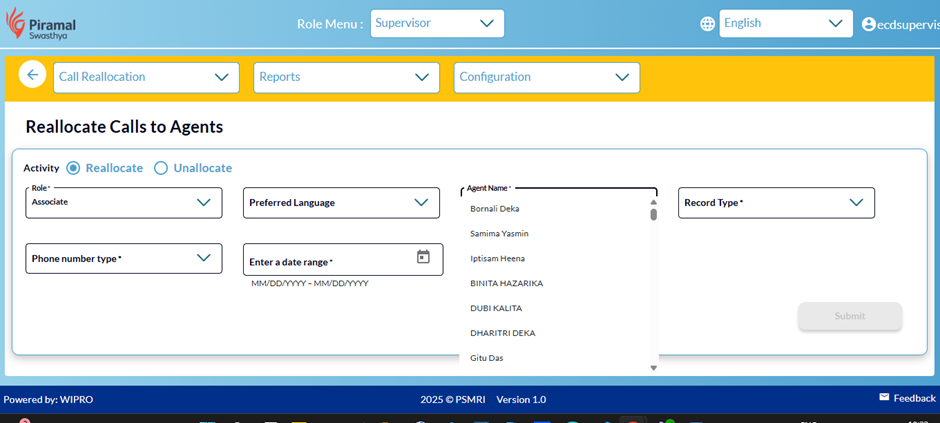The image size is (940, 423).
Task: Click the user account profile icon
Action: 868,24
